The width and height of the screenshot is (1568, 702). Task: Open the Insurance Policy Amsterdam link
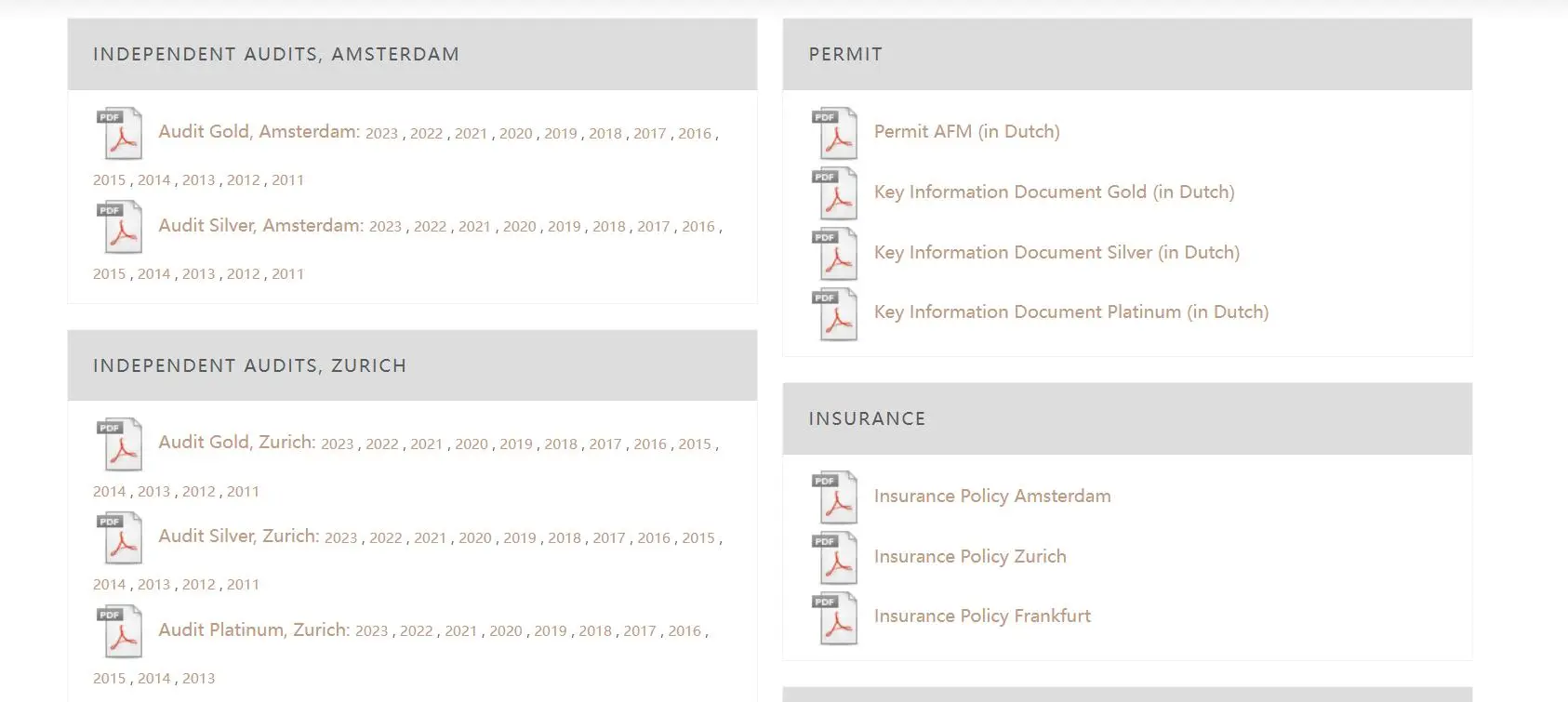pos(992,497)
